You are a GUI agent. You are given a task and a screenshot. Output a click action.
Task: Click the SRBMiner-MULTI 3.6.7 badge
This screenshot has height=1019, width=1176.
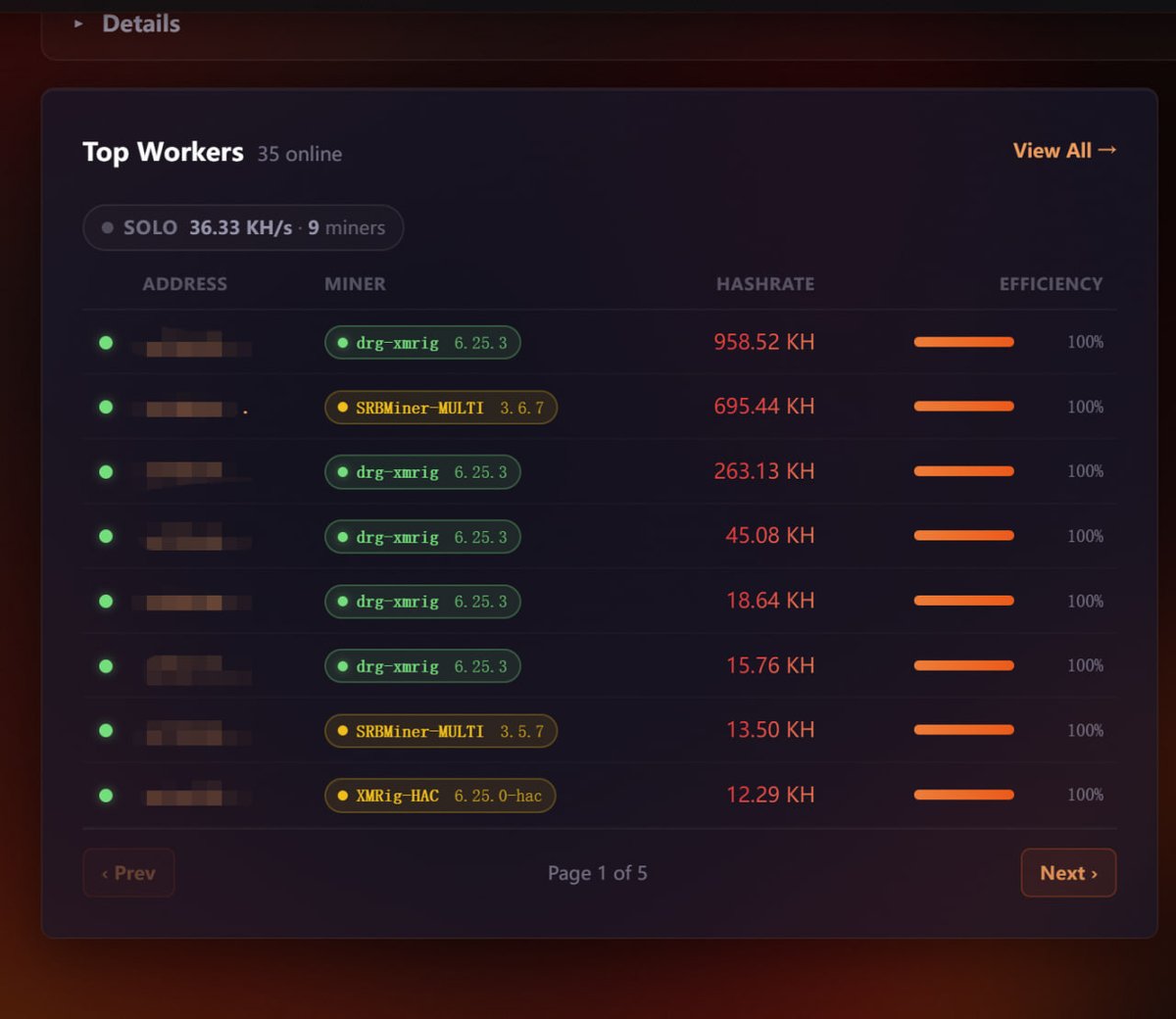click(x=441, y=408)
